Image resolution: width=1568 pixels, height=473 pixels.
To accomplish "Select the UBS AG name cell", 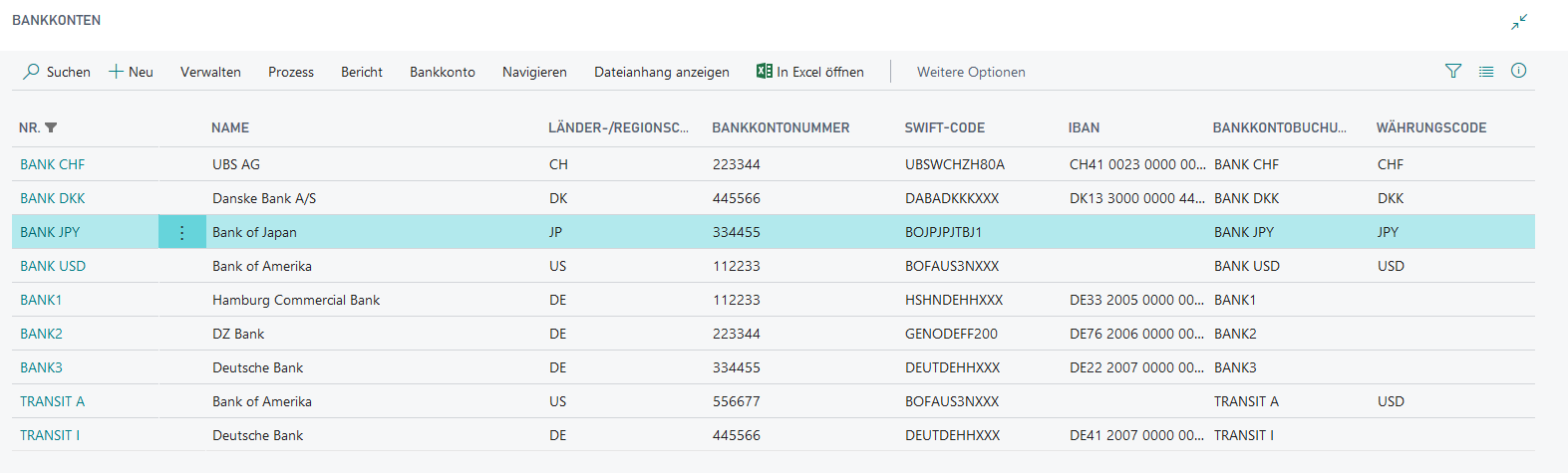I will (236, 164).
